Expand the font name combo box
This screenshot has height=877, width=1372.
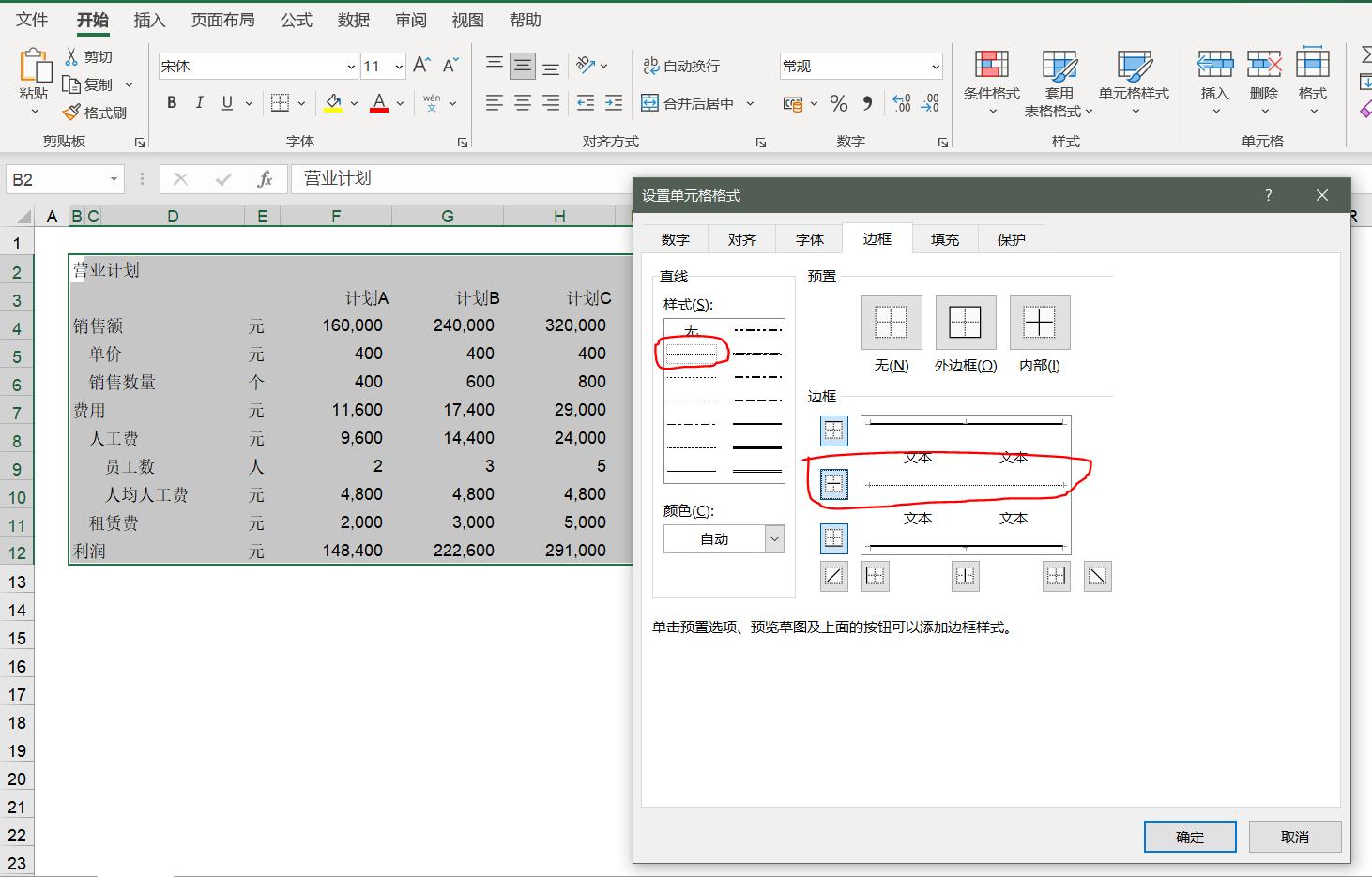pyautogui.click(x=351, y=67)
